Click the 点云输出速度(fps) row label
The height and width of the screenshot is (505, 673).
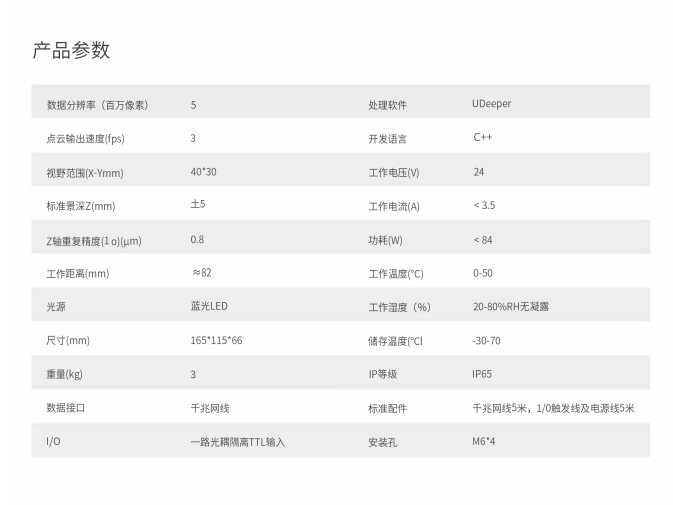[85, 139]
